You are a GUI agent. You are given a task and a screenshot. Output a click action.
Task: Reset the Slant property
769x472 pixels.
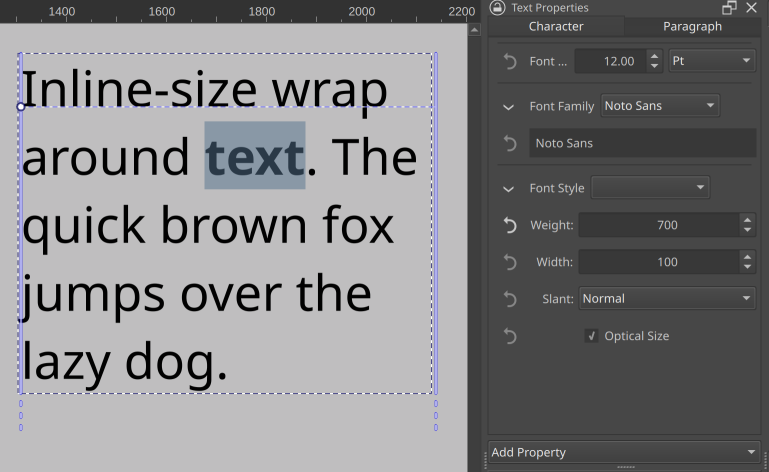tap(510, 299)
